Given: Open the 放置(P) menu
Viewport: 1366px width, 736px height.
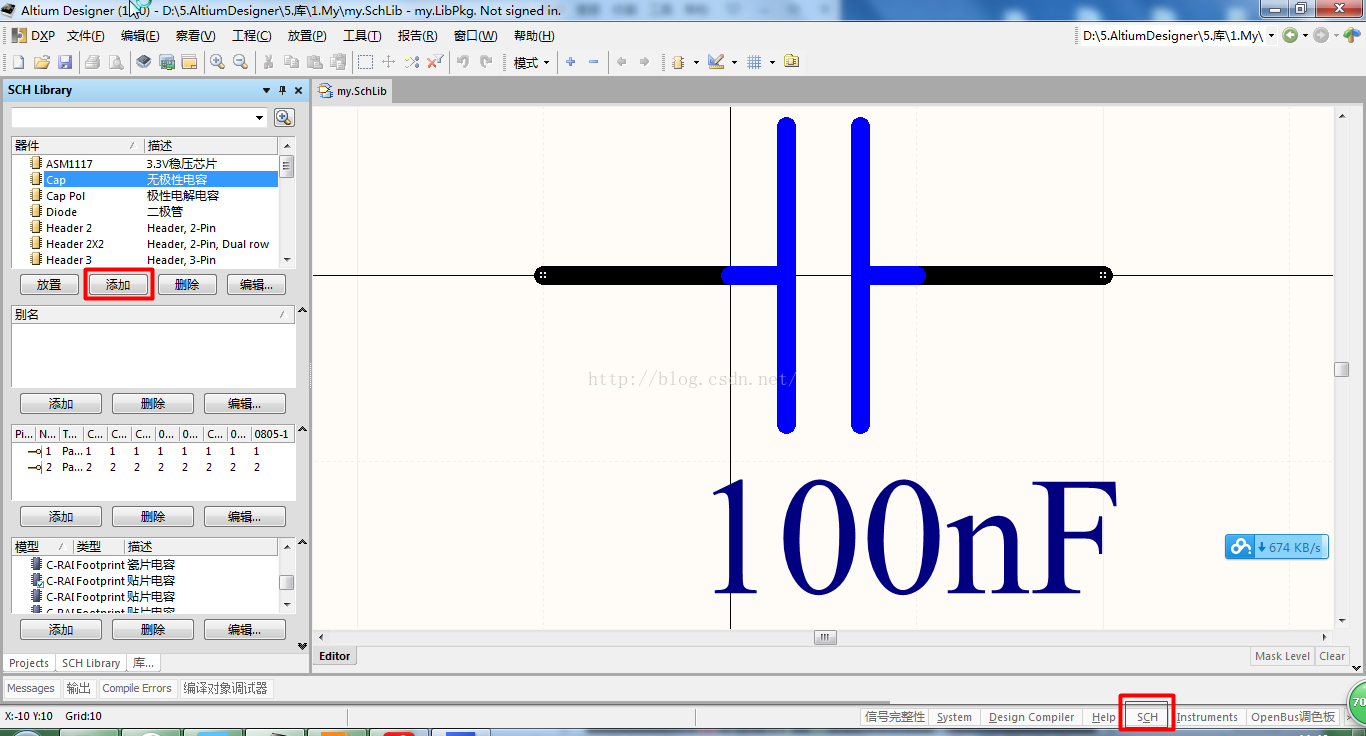Looking at the screenshot, I should coord(307,36).
